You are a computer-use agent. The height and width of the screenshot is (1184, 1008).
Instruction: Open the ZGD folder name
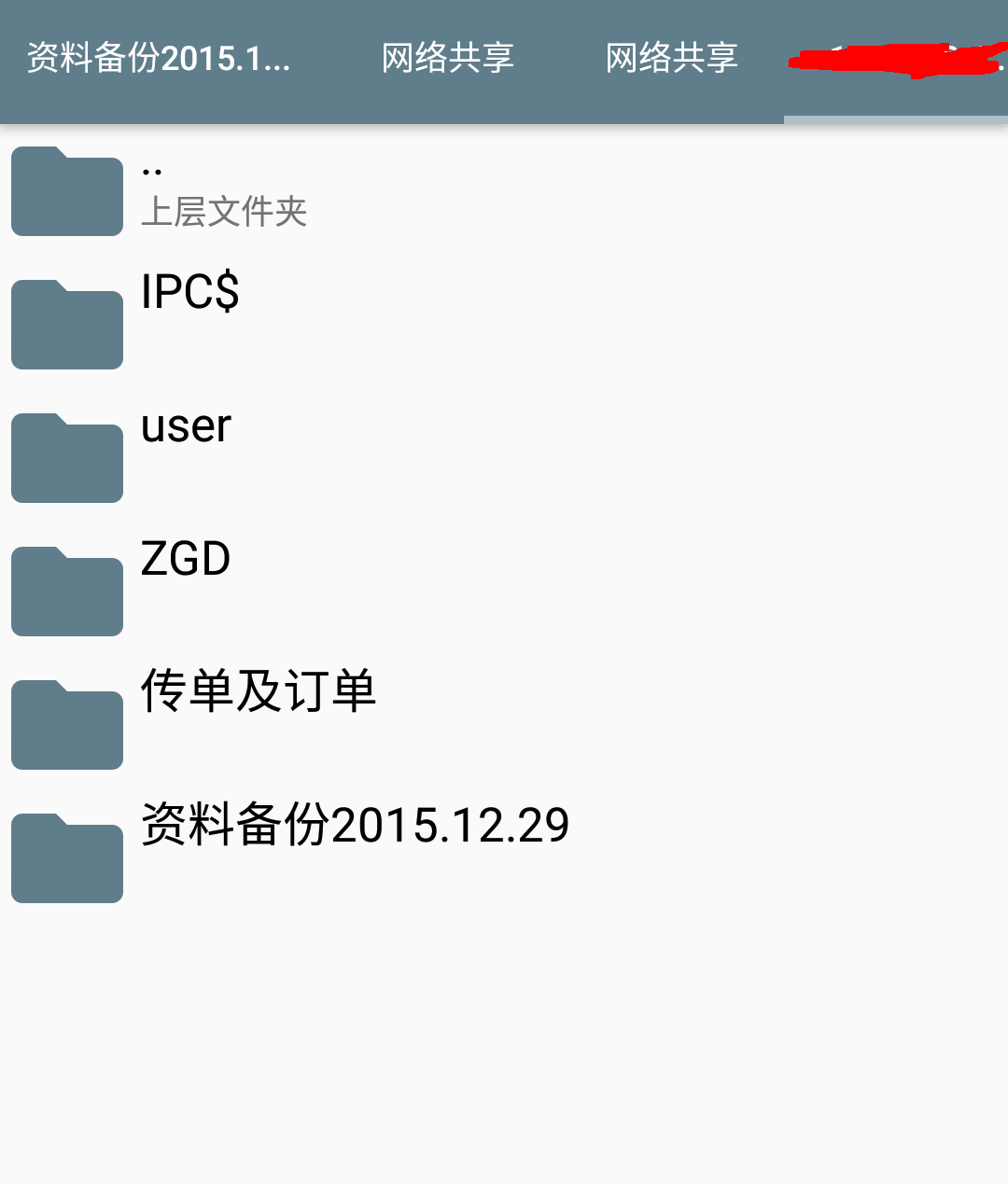point(186,559)
